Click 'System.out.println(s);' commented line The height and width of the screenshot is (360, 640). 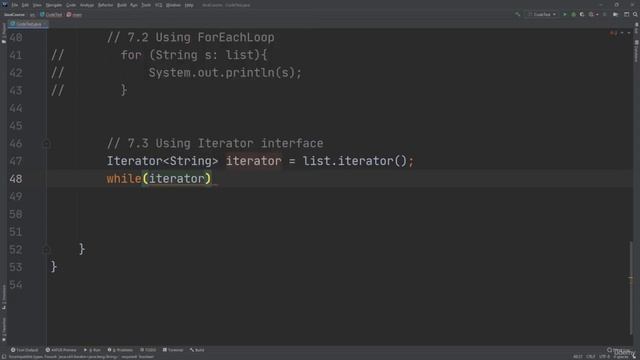pyautogui.click(x=225, y=73)
